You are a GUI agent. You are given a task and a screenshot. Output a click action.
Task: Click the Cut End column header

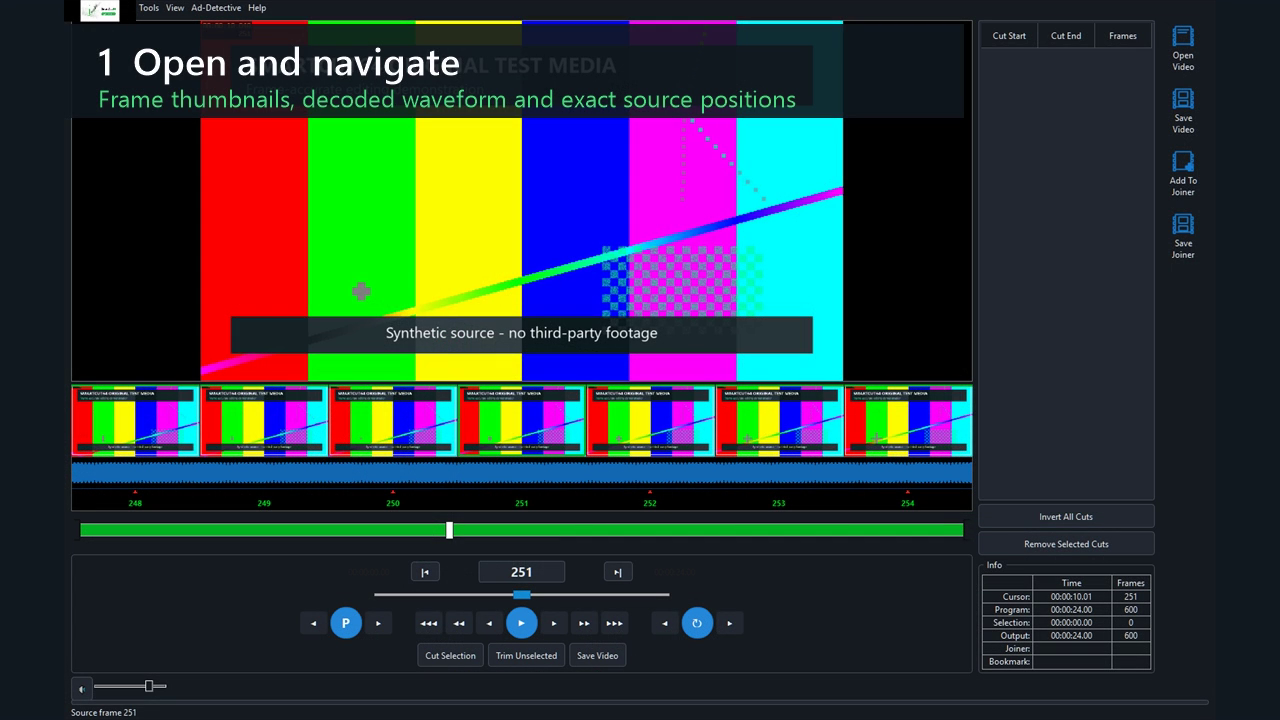(1066, 36)
